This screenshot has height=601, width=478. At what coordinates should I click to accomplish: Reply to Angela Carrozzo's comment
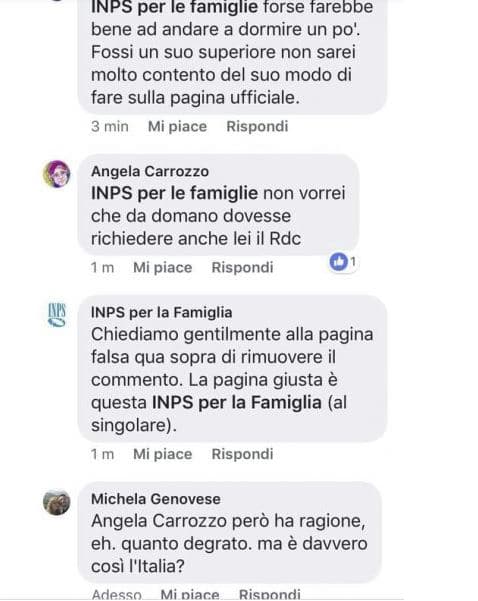tap(242, 268)
